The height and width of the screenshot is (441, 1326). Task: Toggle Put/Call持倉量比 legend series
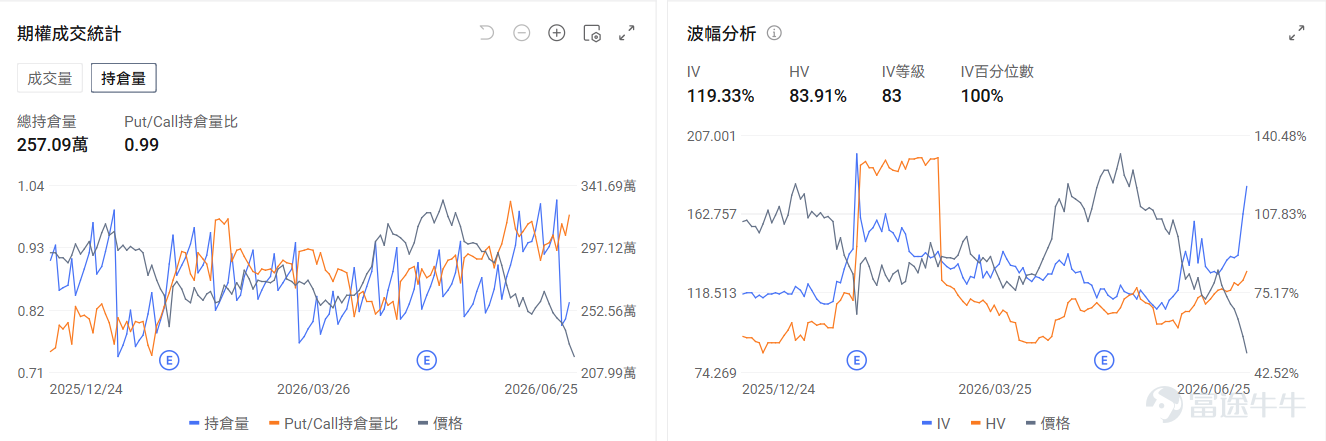[333, 423]
